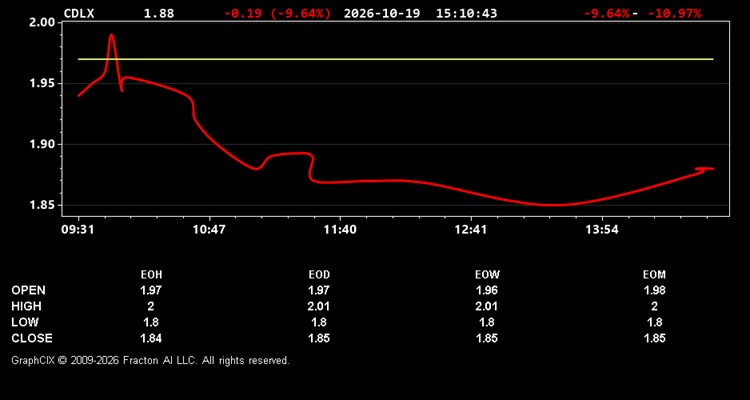Click the EOM CLOSE value 1.85
Viewport: 750px width, 400px height.
(x=654, y=338)
